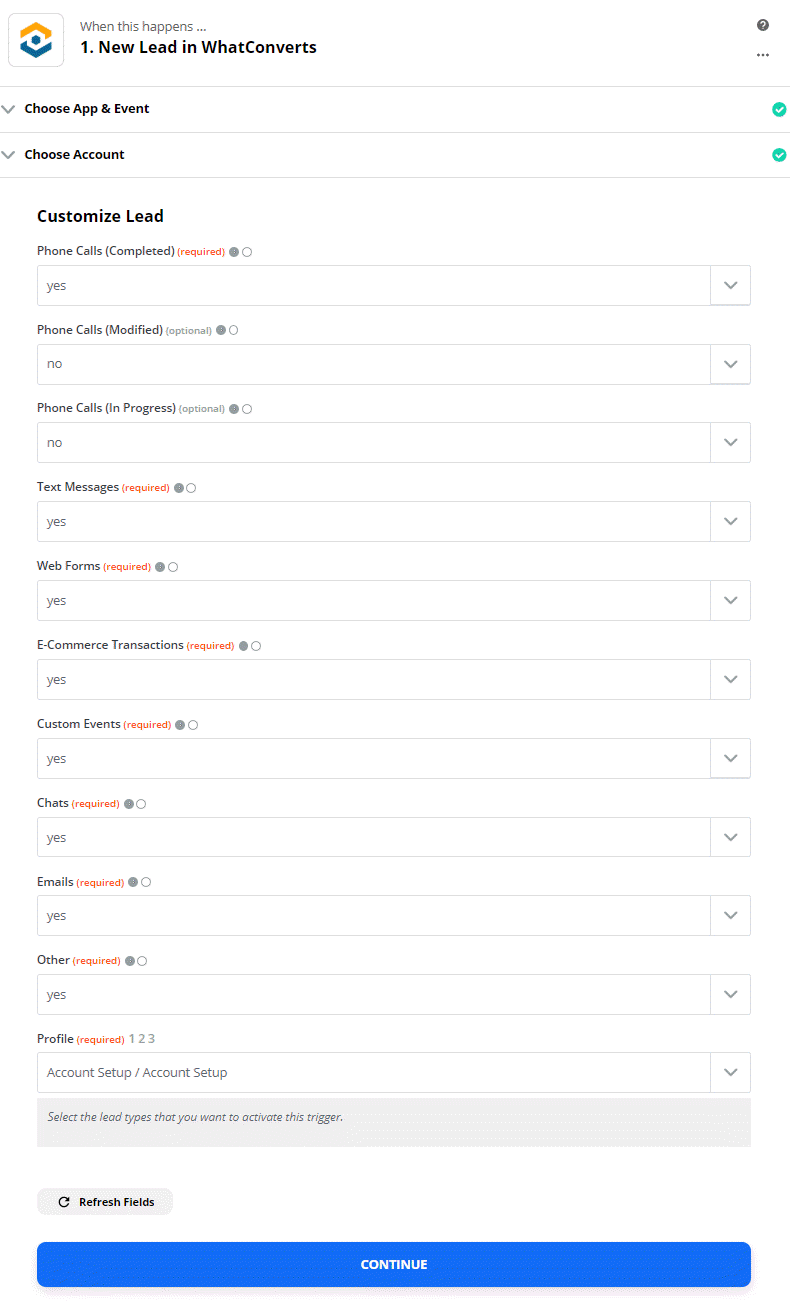The image size is (790, 1306).
Task: Click the WhatConverts app logo
Action: coord(36,40)
